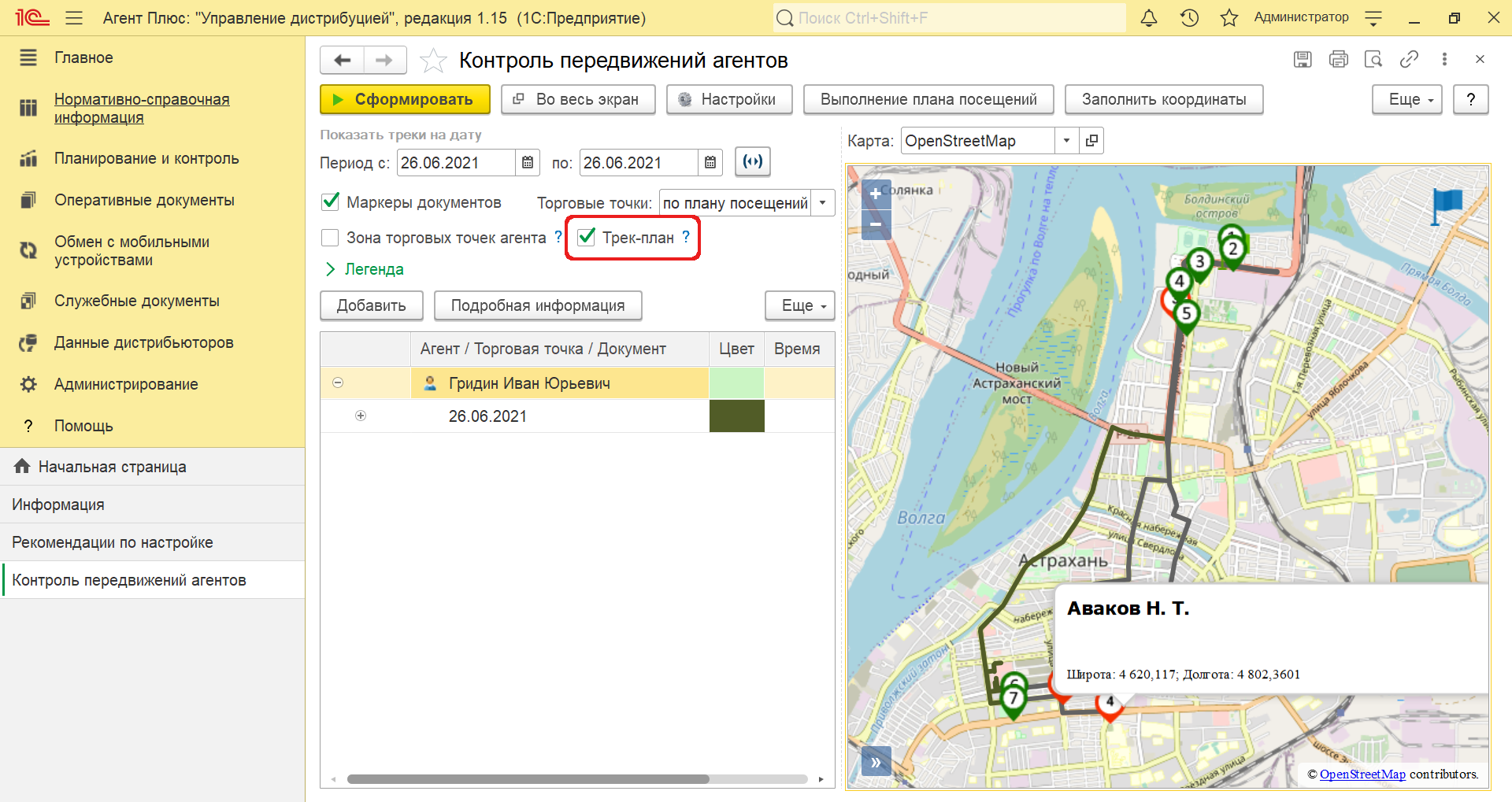
Task: Switch to Начальная страница tab
Action: (x=152, y=467)
